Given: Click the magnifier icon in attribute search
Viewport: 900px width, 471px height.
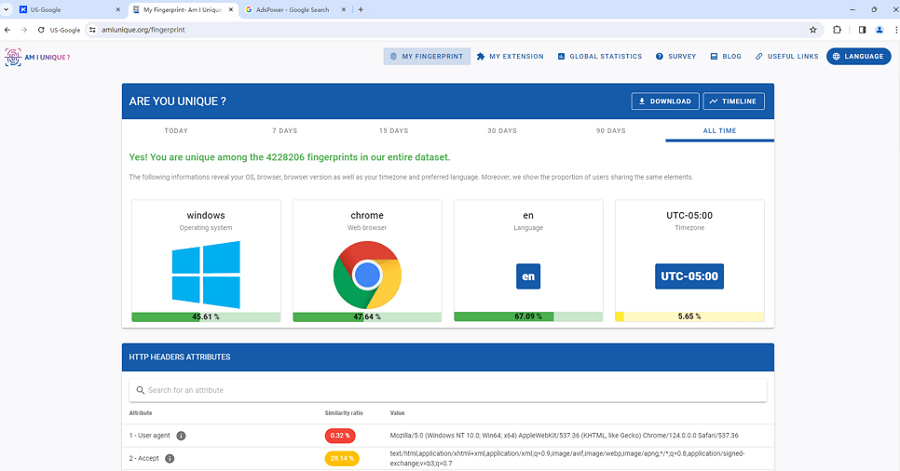Looking at the screenshot, I should (x=140, y=390).
